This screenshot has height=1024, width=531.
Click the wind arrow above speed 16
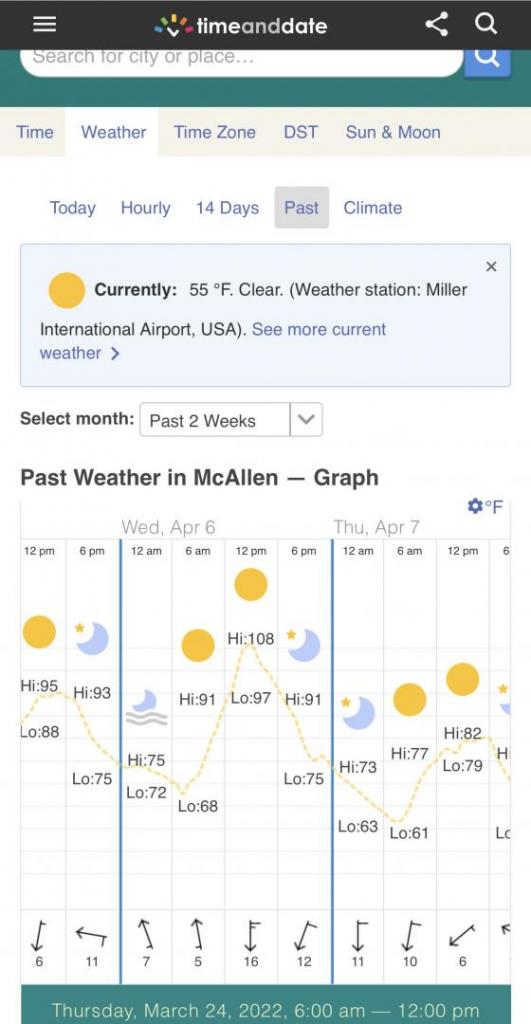[x=251, y=935]
